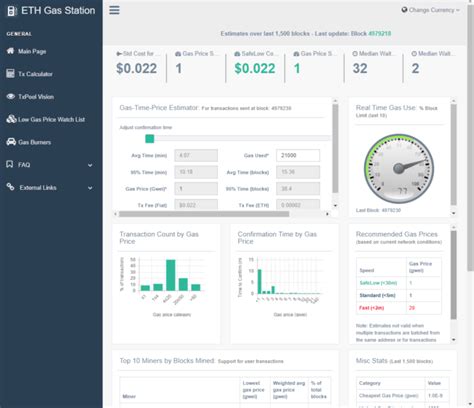
Task: Click the Avg Time (blocks) field
Action: [298, 172]
